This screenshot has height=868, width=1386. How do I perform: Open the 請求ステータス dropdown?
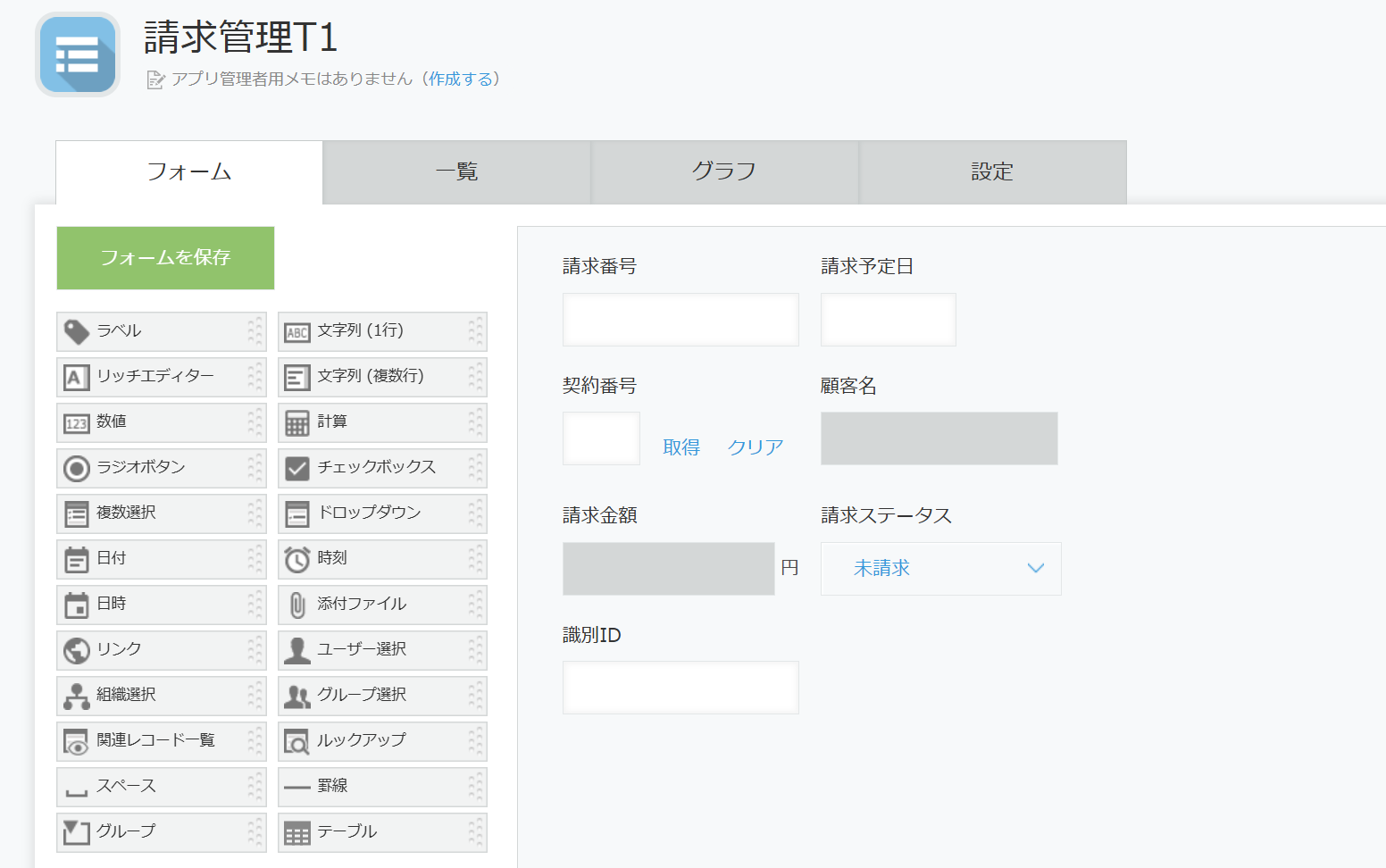coord(940,569)
